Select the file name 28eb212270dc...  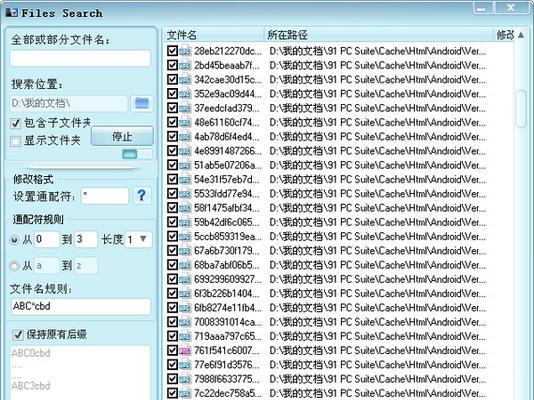click(228, 51)
